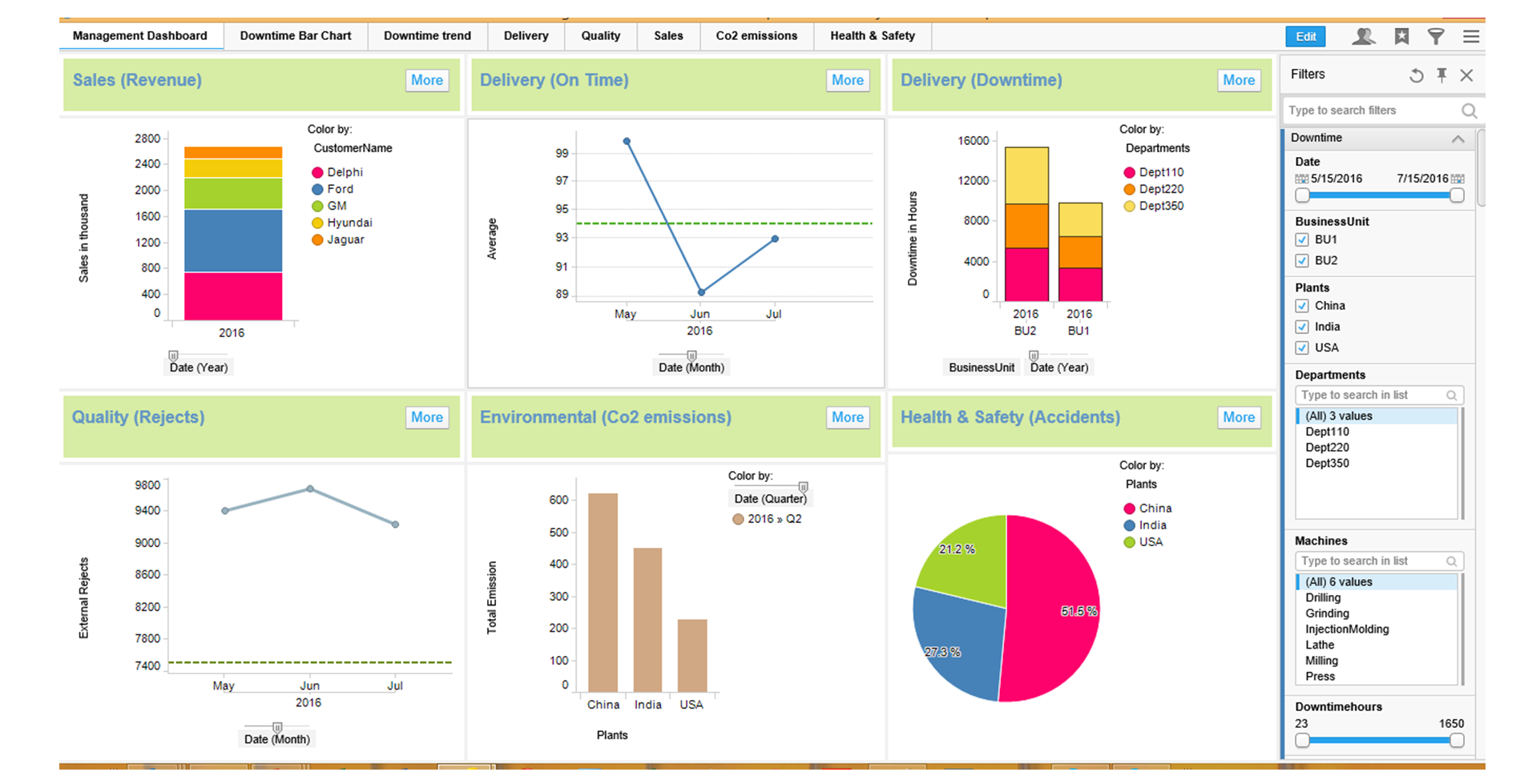The width and height of the screenshot is (1528, 784).
Task: Click the left handle of the Date range slider
Action: pos(1301,195)
